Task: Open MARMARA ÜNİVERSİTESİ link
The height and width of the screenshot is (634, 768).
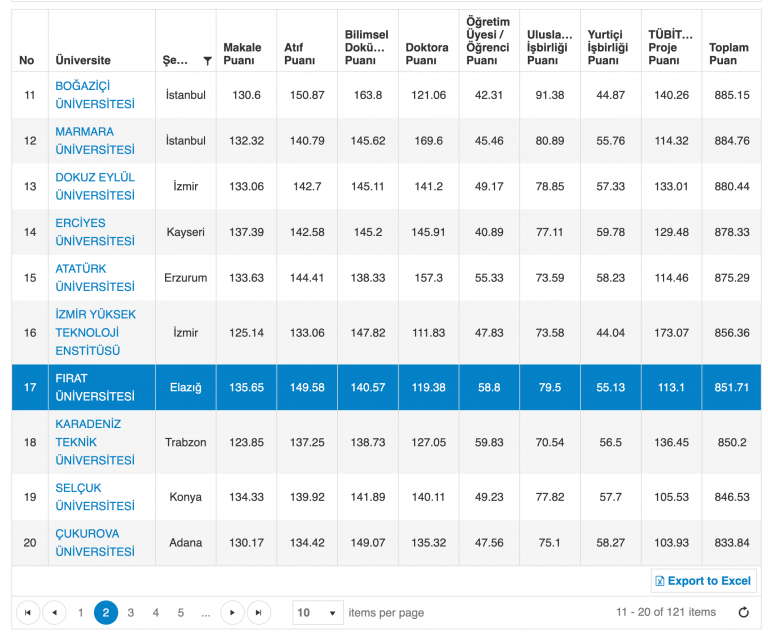Action: (x=95, y=141)
